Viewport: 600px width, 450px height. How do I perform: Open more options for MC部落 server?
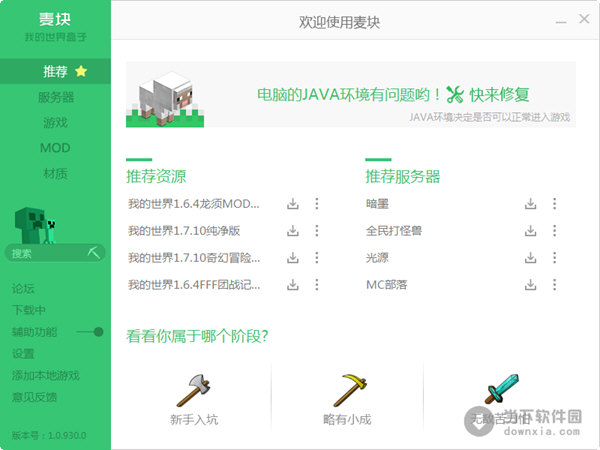pyautogui.click(x=554, y=285)
